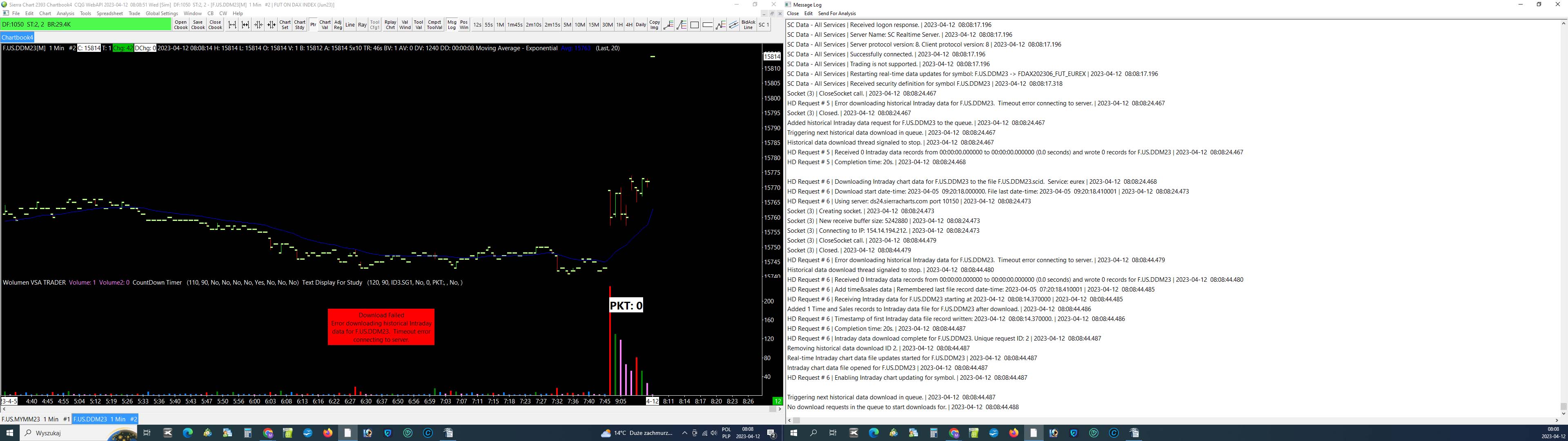Click the increase bar spacing icon
The image size is (1568, 441).
pos(232,25)
